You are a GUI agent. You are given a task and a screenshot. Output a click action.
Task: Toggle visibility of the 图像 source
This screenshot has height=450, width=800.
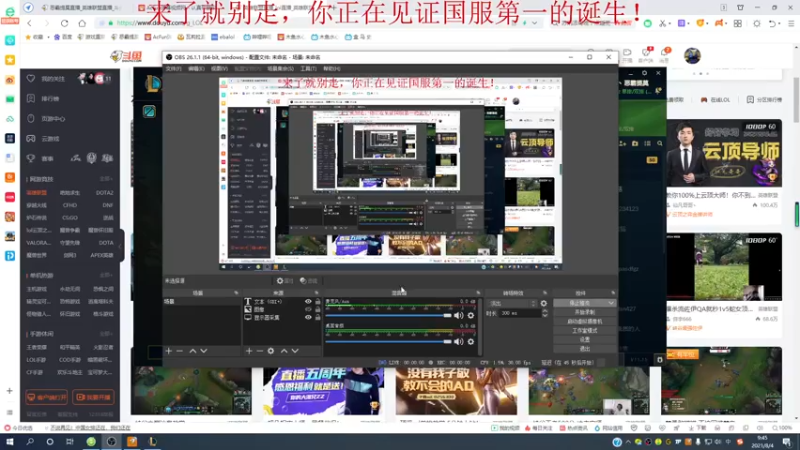pyautogui.click(x=308, y=309)
